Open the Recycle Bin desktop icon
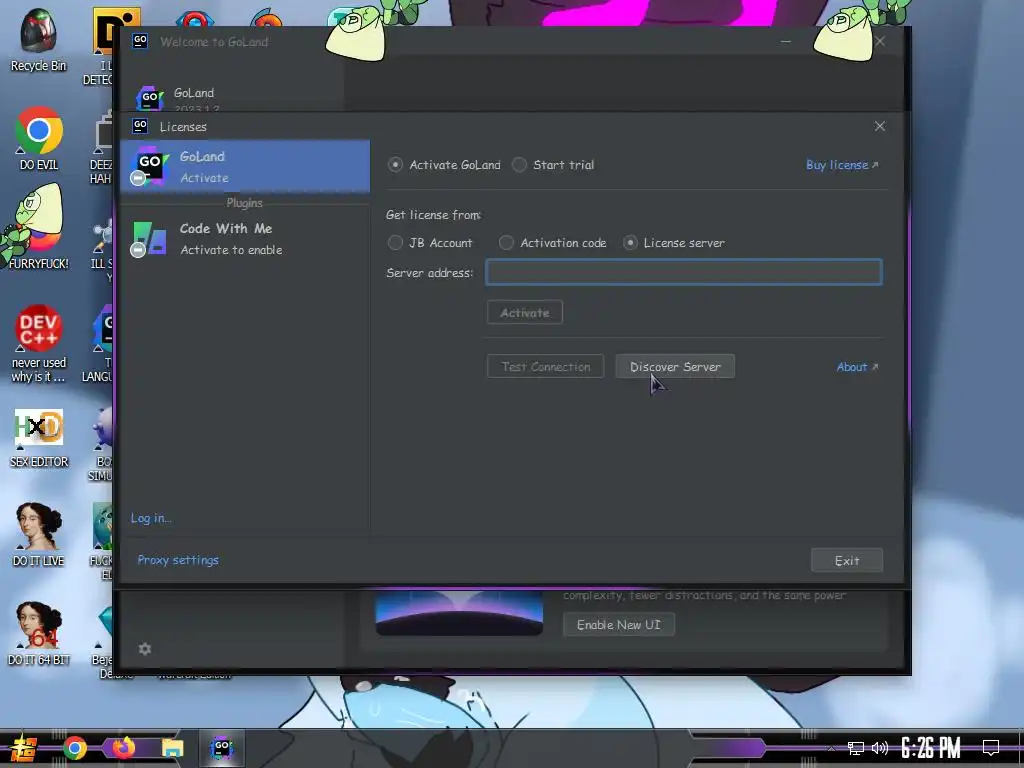Screen dimensions: 1024x768 click(x=39, y=40)
